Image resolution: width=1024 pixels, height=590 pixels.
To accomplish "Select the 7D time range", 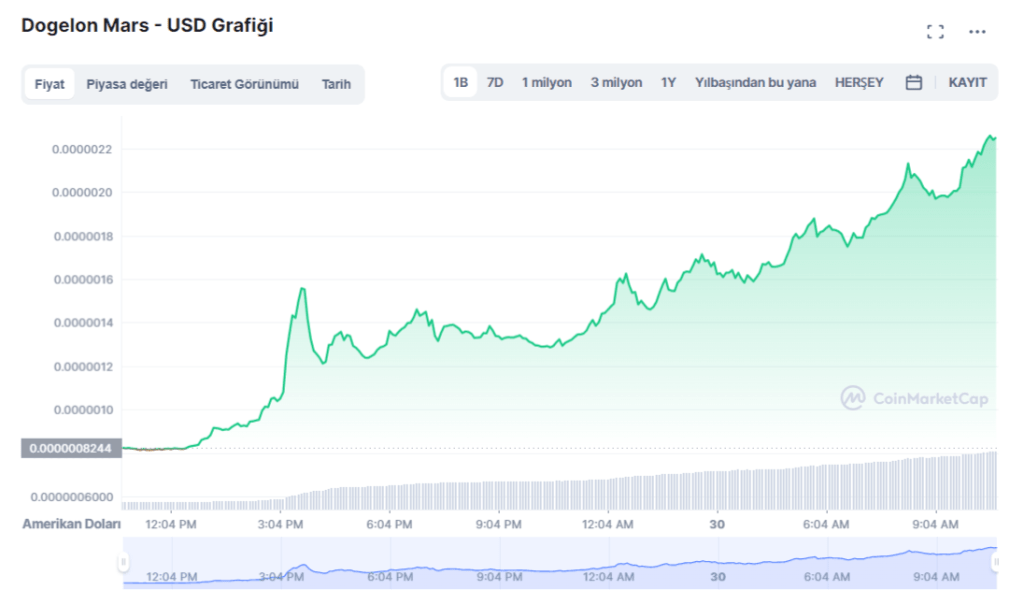I will (495, 82).
